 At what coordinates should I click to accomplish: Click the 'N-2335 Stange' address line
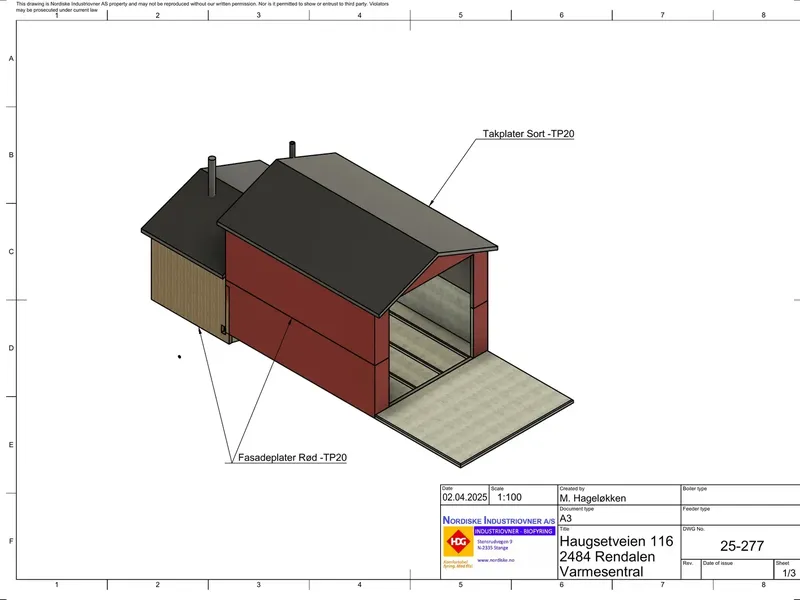coord(492,548)
